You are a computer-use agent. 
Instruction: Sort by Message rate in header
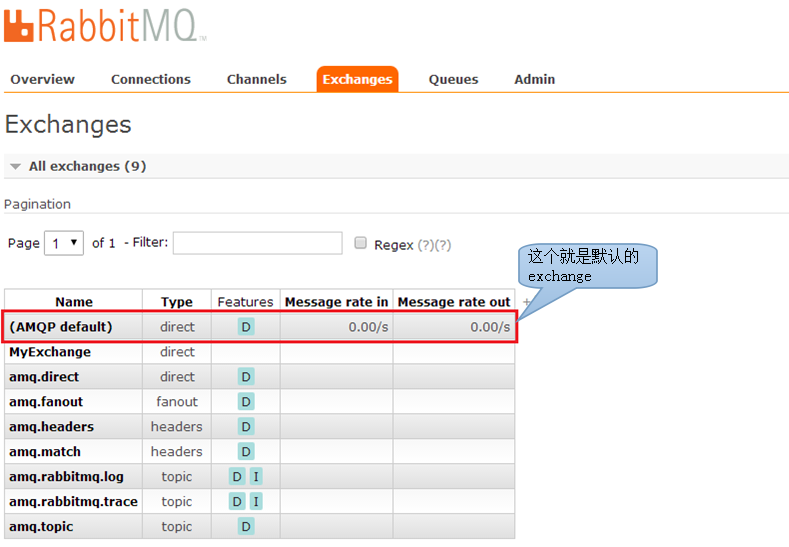337,301
